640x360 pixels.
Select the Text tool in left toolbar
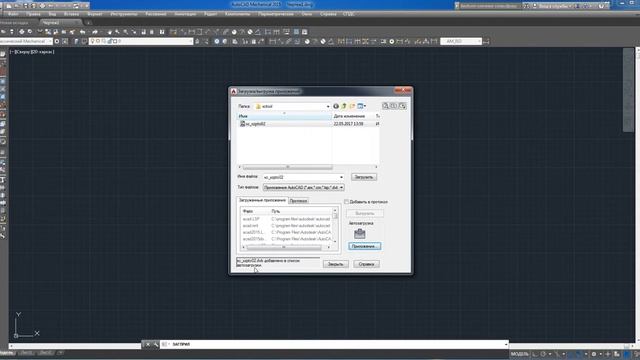coord(3,180)
